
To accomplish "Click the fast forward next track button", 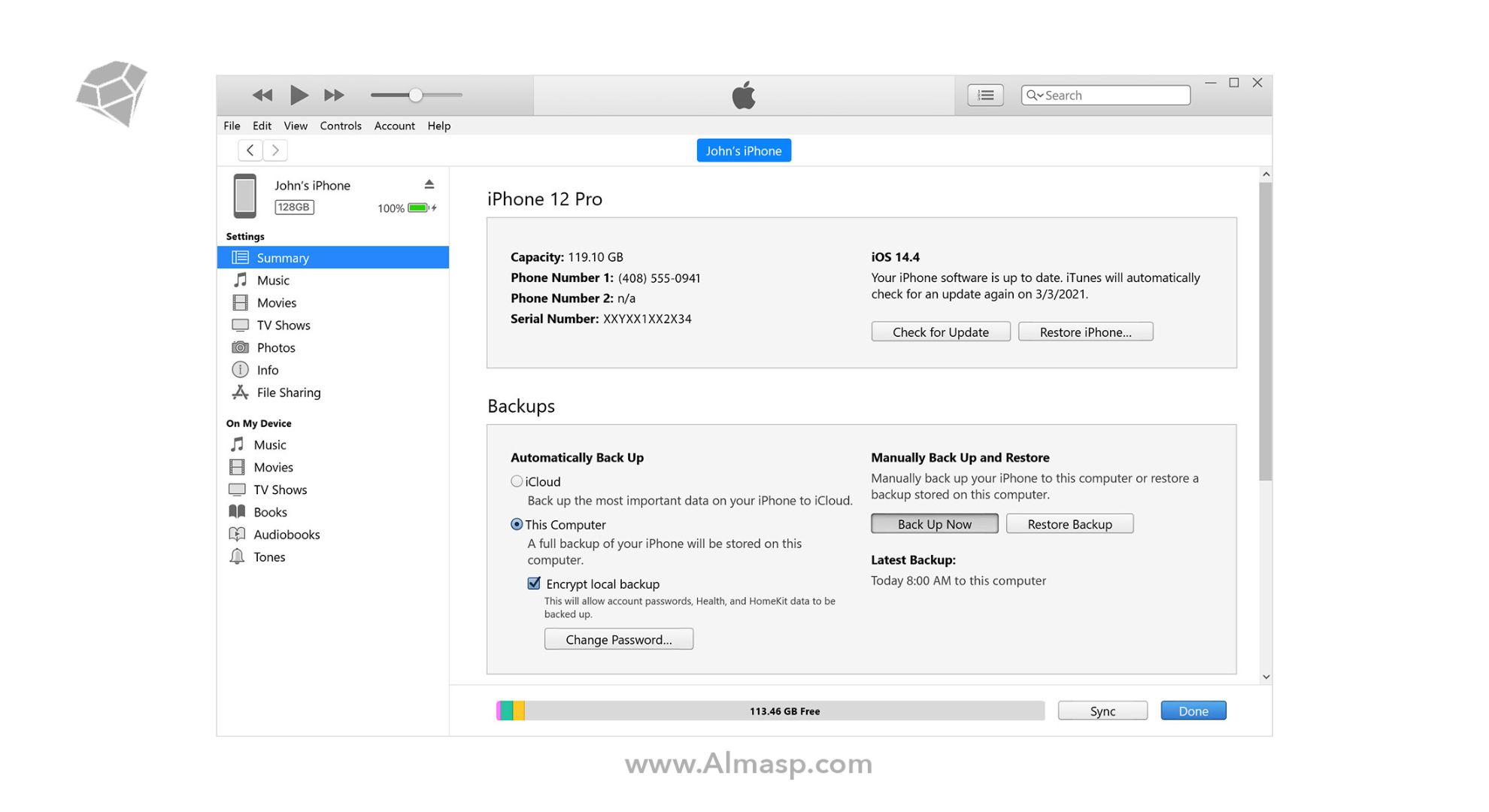I will click(334, 95).
